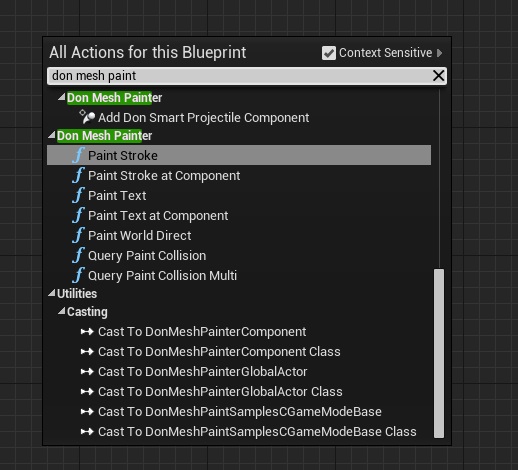Click cast arrow icon beside DonMeshPainterGlobalActor Class

coord(87,392)
